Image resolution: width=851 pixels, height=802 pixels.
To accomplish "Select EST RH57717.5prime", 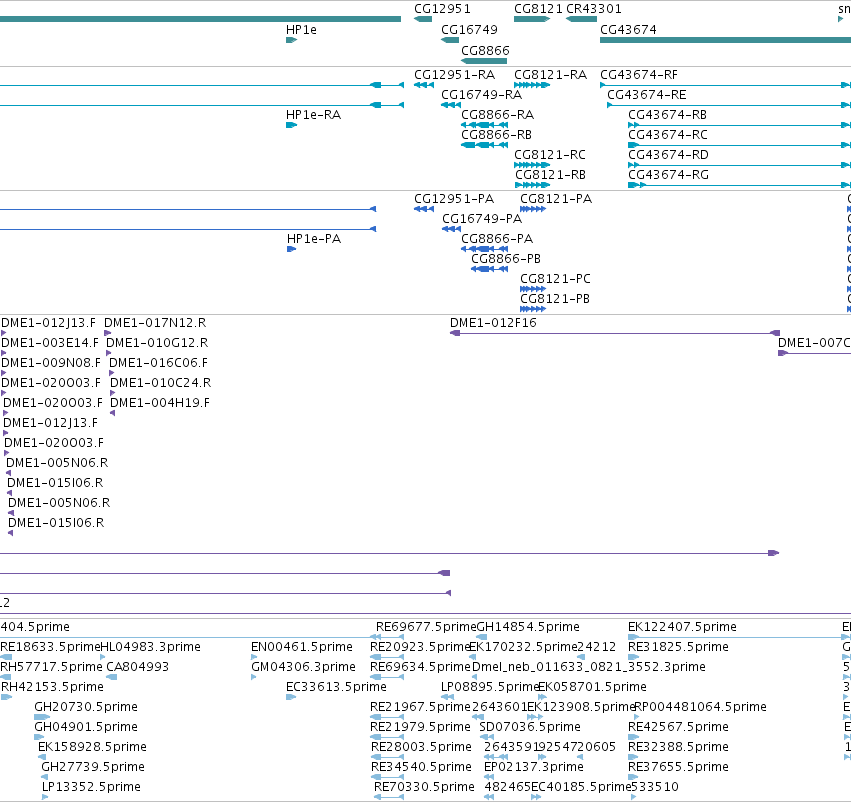I will click(51, 666).
